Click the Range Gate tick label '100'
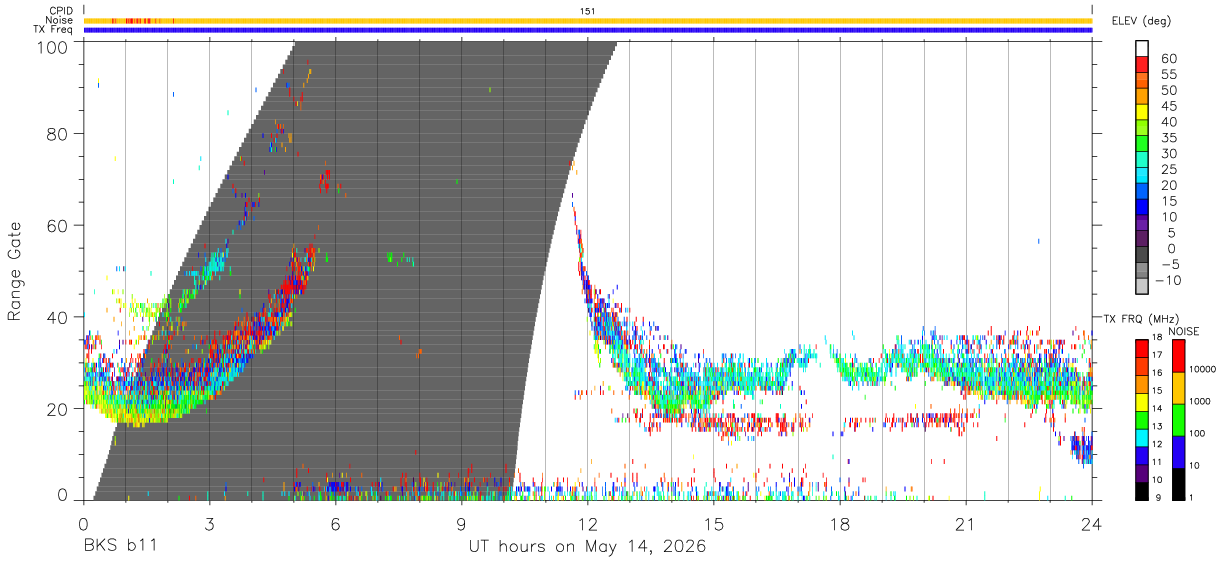Screen dimensions: 1228x567 click(52, 46)
